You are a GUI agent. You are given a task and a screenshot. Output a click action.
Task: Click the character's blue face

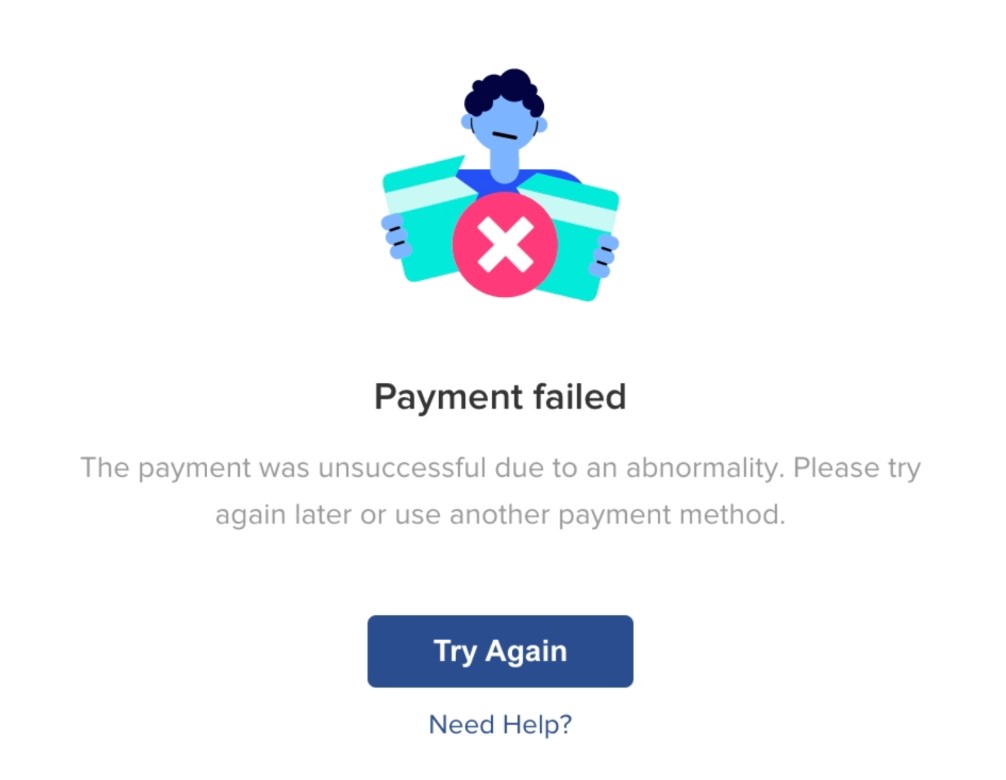pyautogui.click(x=504, y=125)
